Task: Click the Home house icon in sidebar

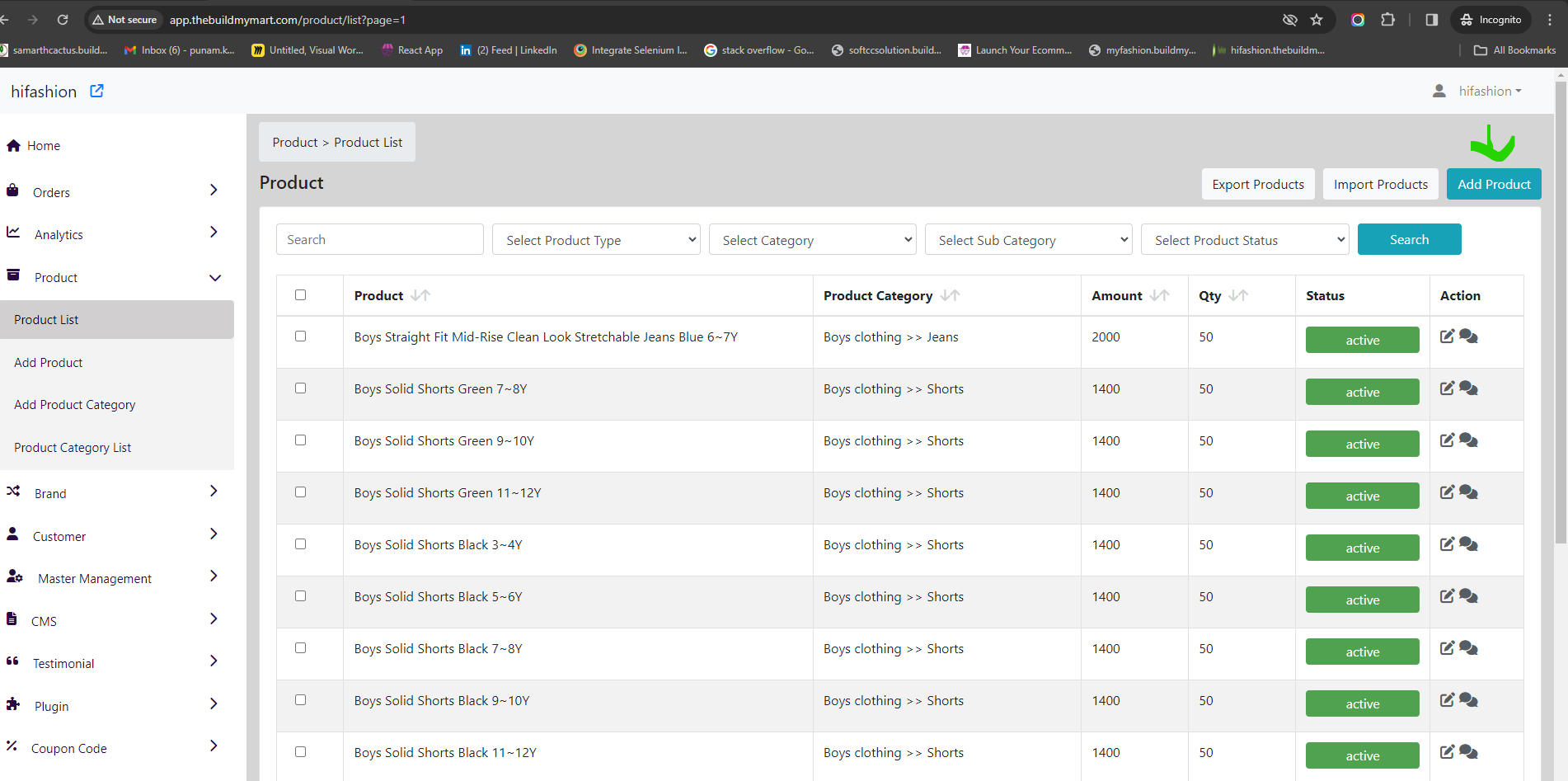Action: [x=13, y=145]
